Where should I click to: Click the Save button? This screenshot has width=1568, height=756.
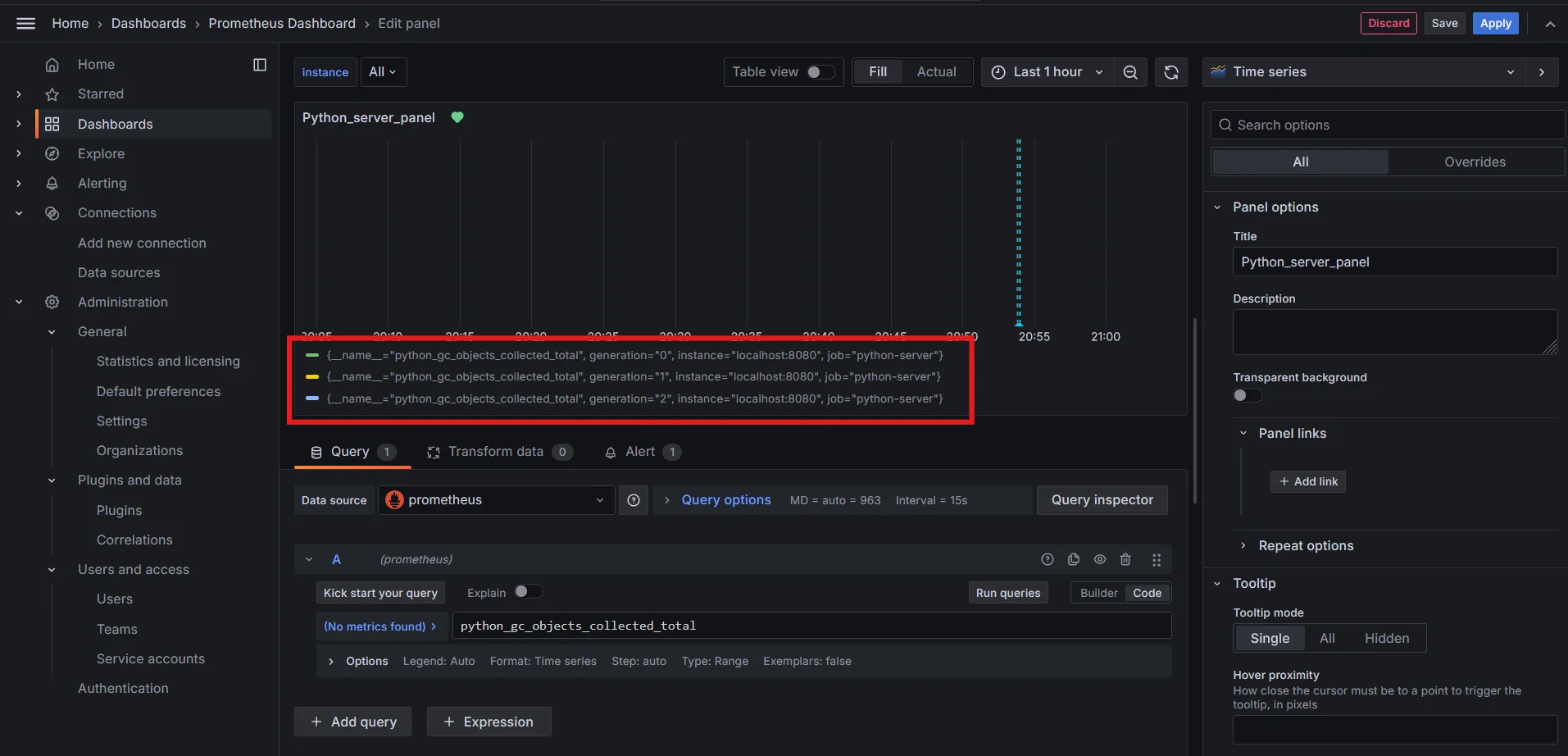1444,23
